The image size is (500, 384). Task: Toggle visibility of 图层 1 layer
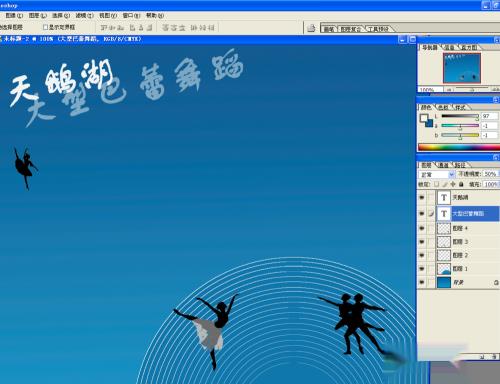(x=422, y=269)
